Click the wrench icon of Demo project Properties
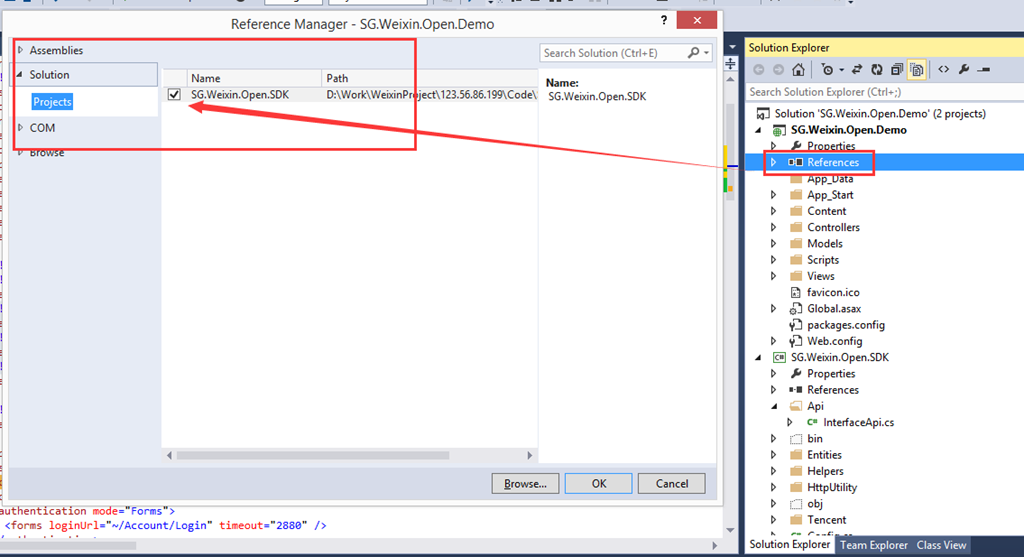The width and height of the screenshot is (1024, 557). (795, 146)
